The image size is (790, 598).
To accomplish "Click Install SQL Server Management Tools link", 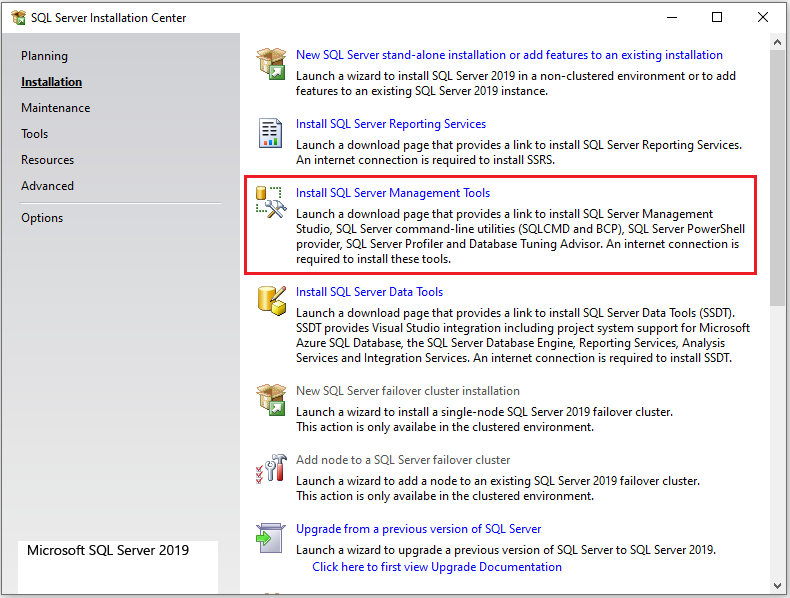I will [393, 193].
